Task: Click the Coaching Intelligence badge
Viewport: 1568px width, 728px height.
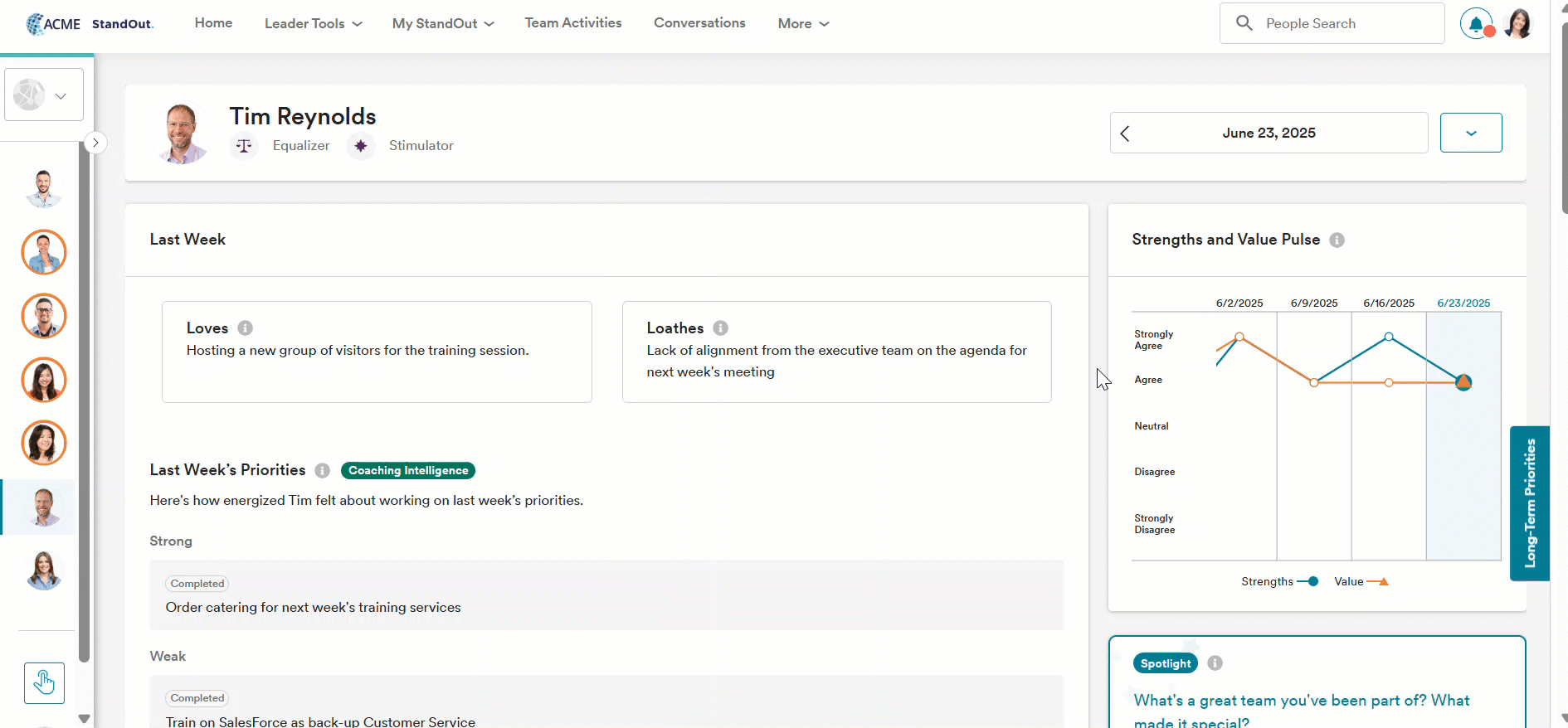Action: click(408, 471)
